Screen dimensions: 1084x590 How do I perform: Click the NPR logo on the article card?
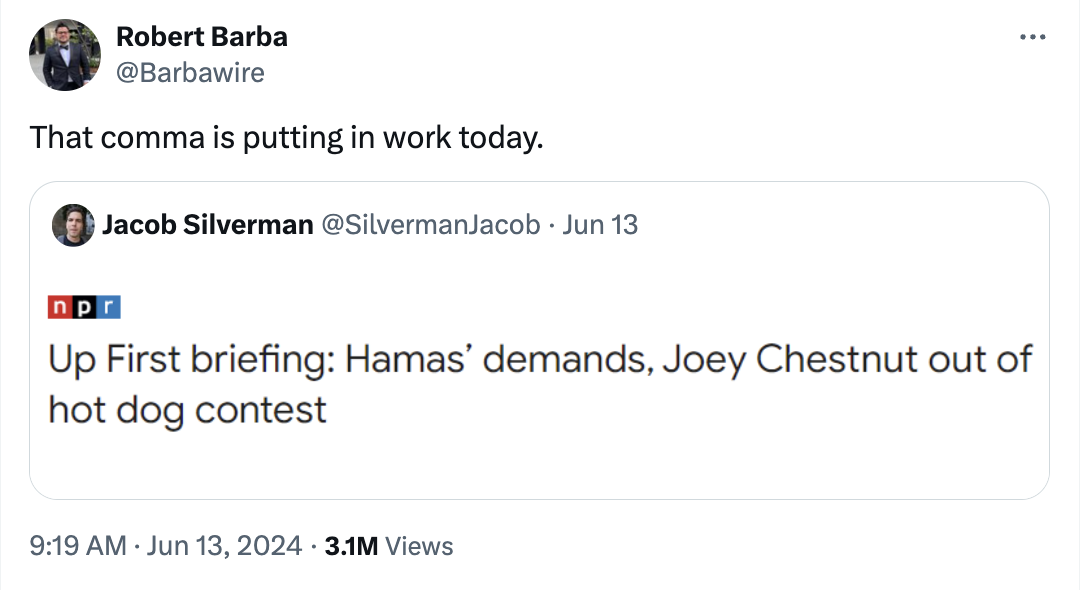point(84,306)
